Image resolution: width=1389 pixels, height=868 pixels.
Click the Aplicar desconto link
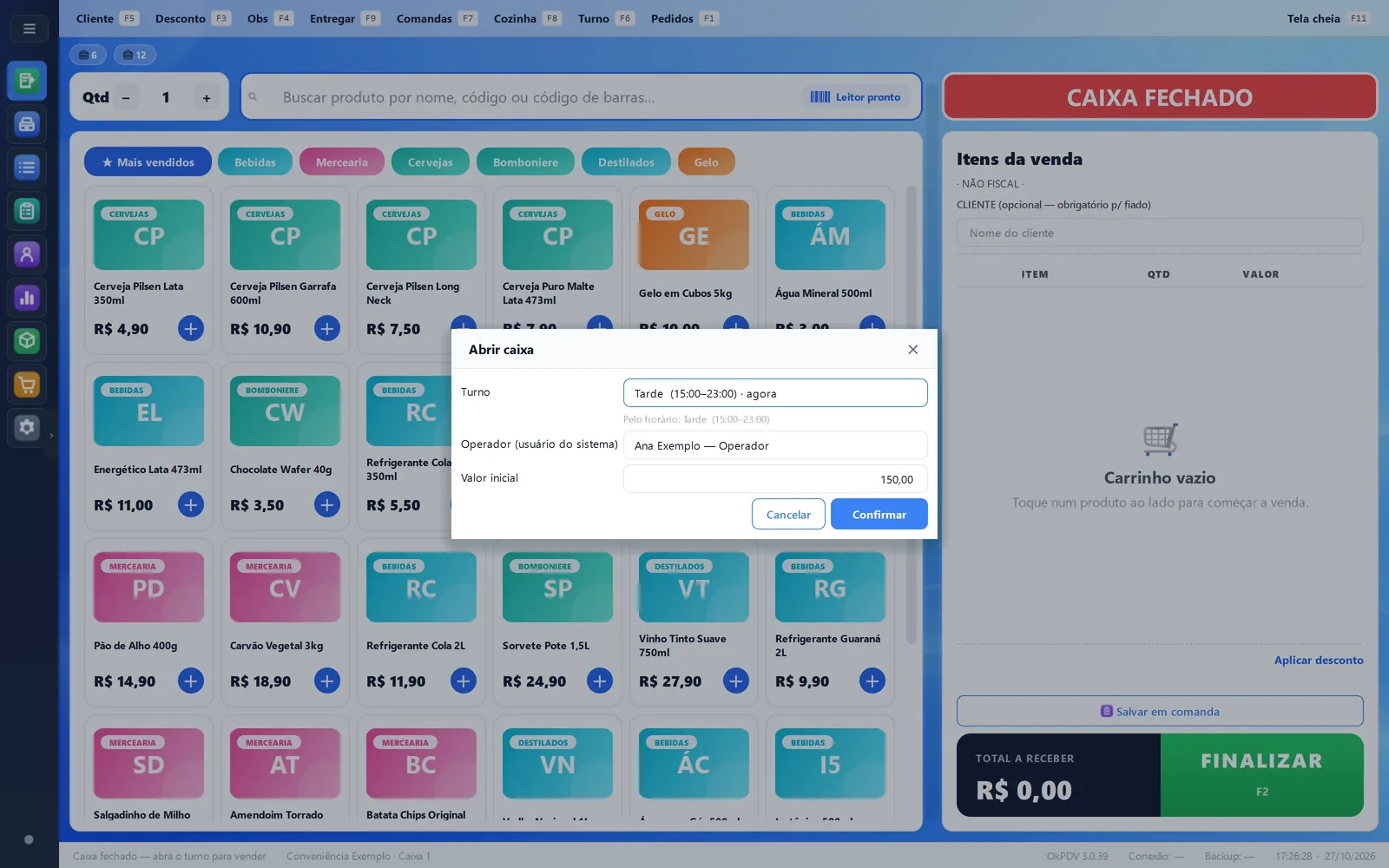1319,661
